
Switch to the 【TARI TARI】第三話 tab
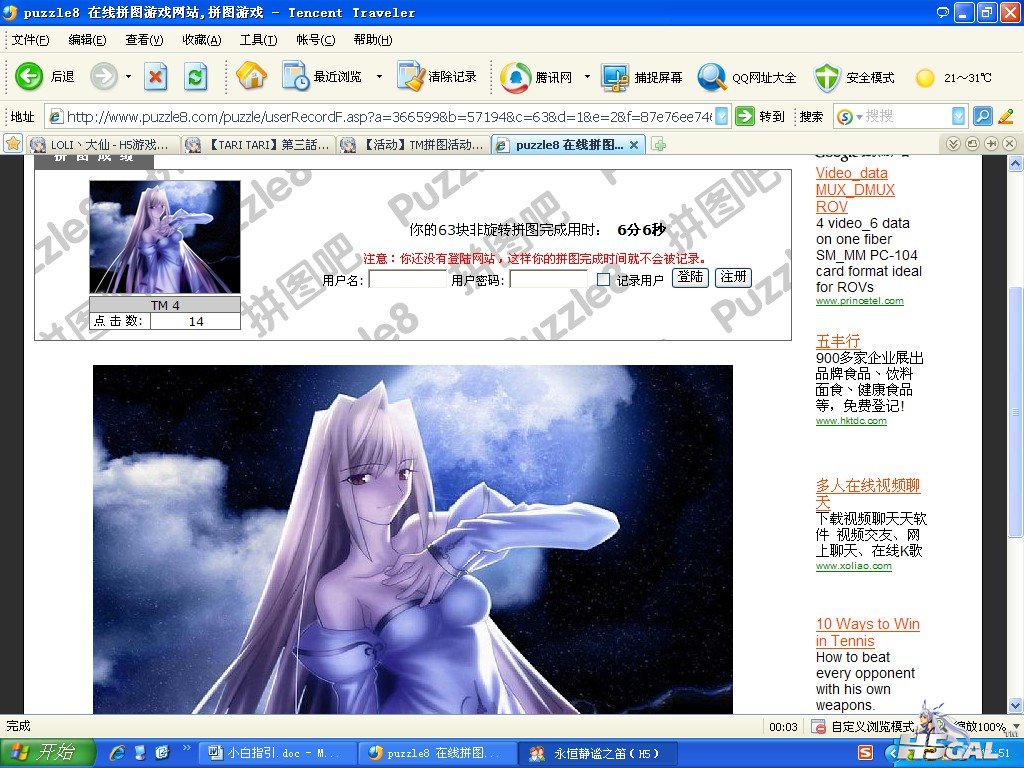click(257, 144)
